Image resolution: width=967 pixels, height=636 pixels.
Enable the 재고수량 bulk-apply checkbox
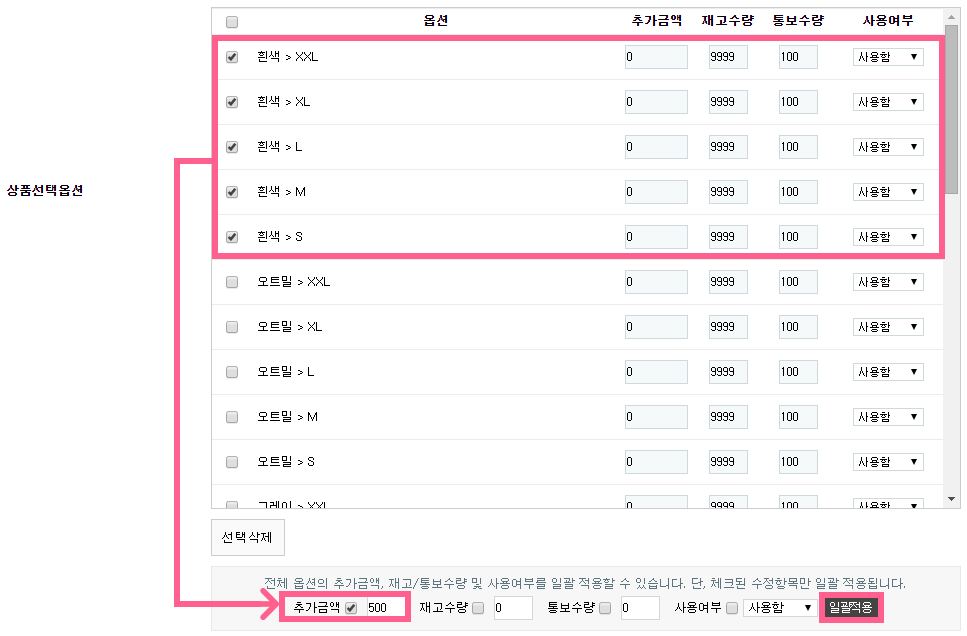click(x=478, y=607)
